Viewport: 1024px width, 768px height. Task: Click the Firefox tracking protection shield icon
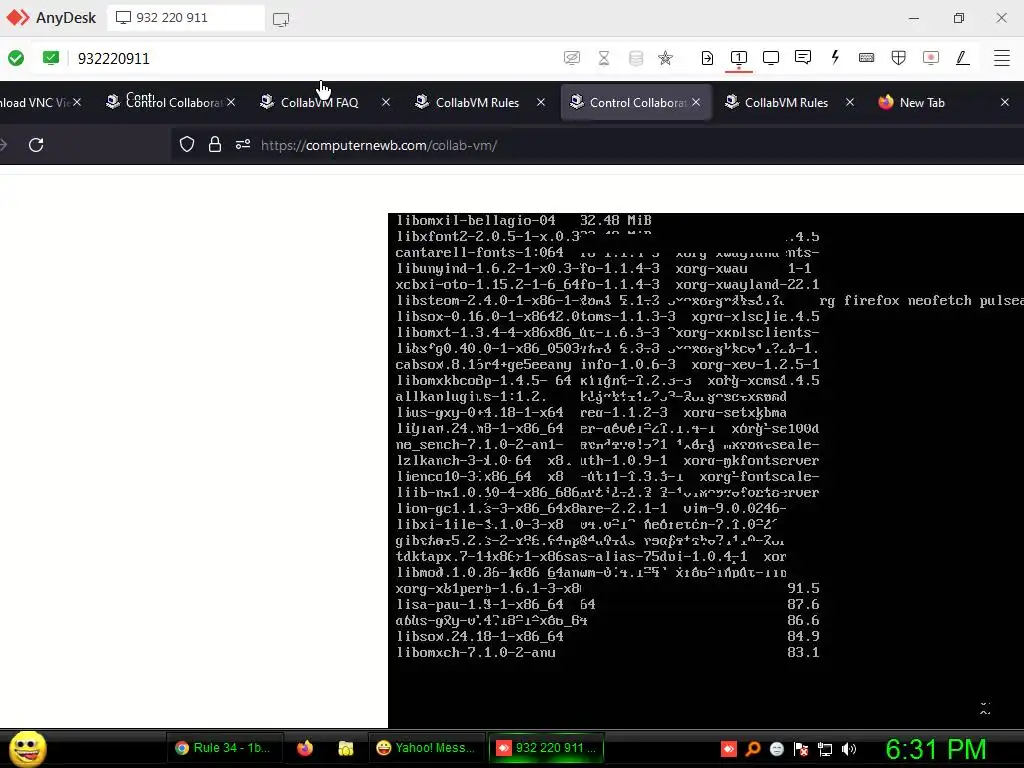187,144
